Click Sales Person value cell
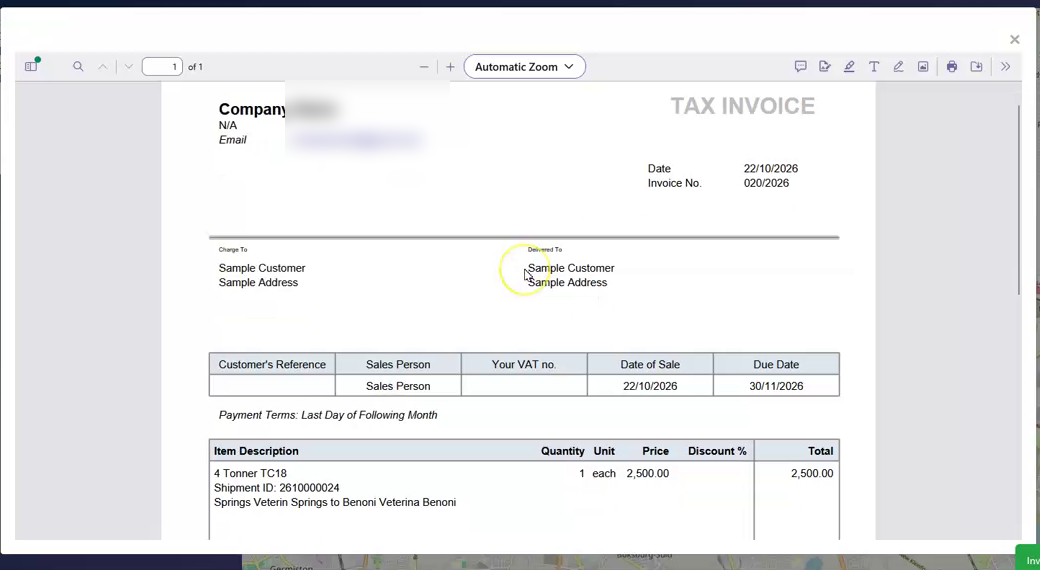This screenshot has height=570, width=1040. [398, 386]
